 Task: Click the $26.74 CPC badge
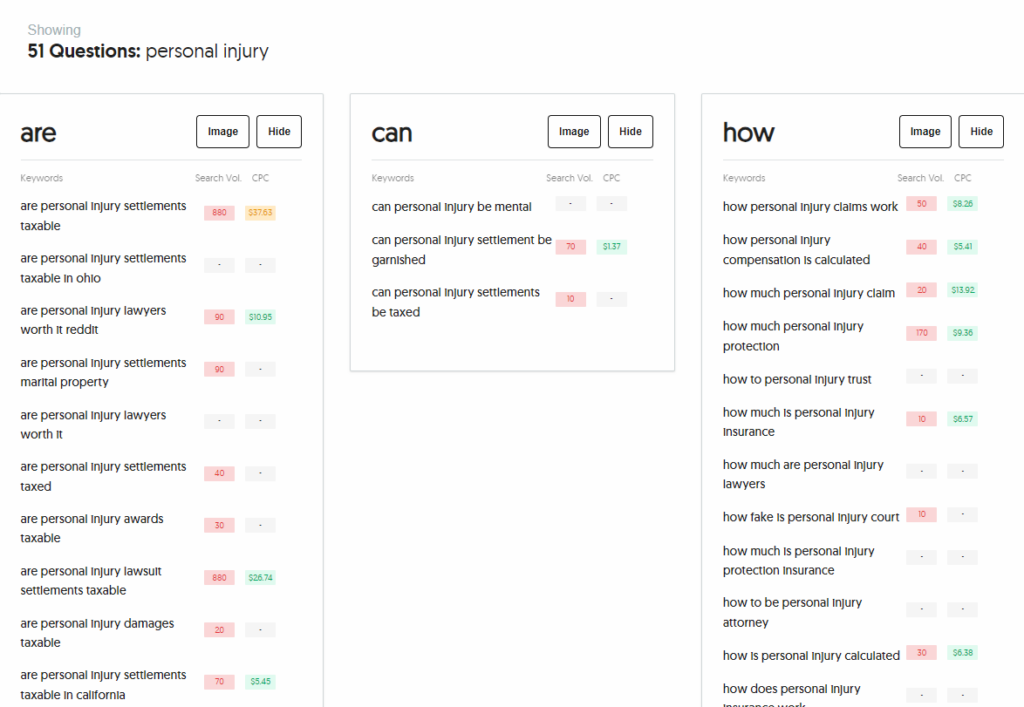(x=260, y=578)
